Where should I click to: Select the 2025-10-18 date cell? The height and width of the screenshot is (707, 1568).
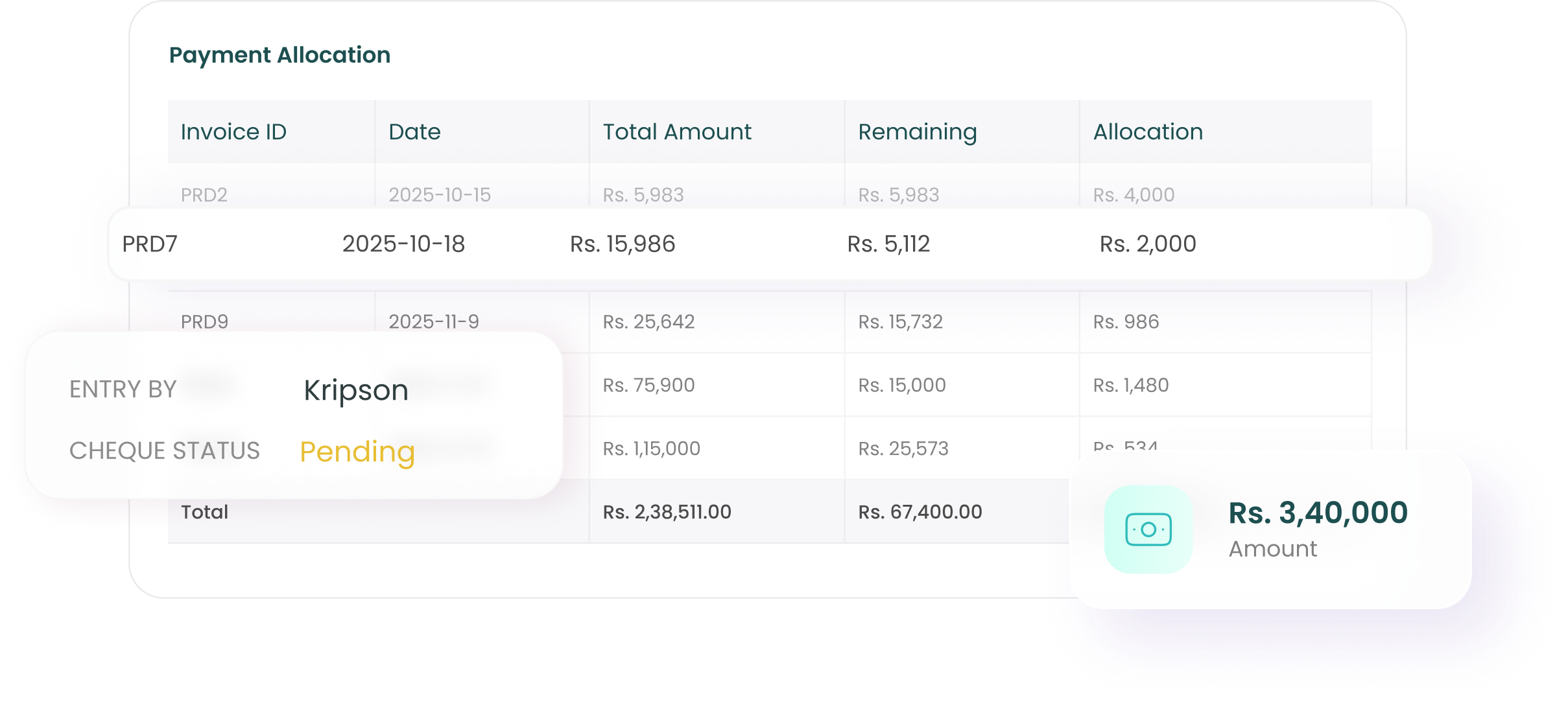[x=403, y=244]
